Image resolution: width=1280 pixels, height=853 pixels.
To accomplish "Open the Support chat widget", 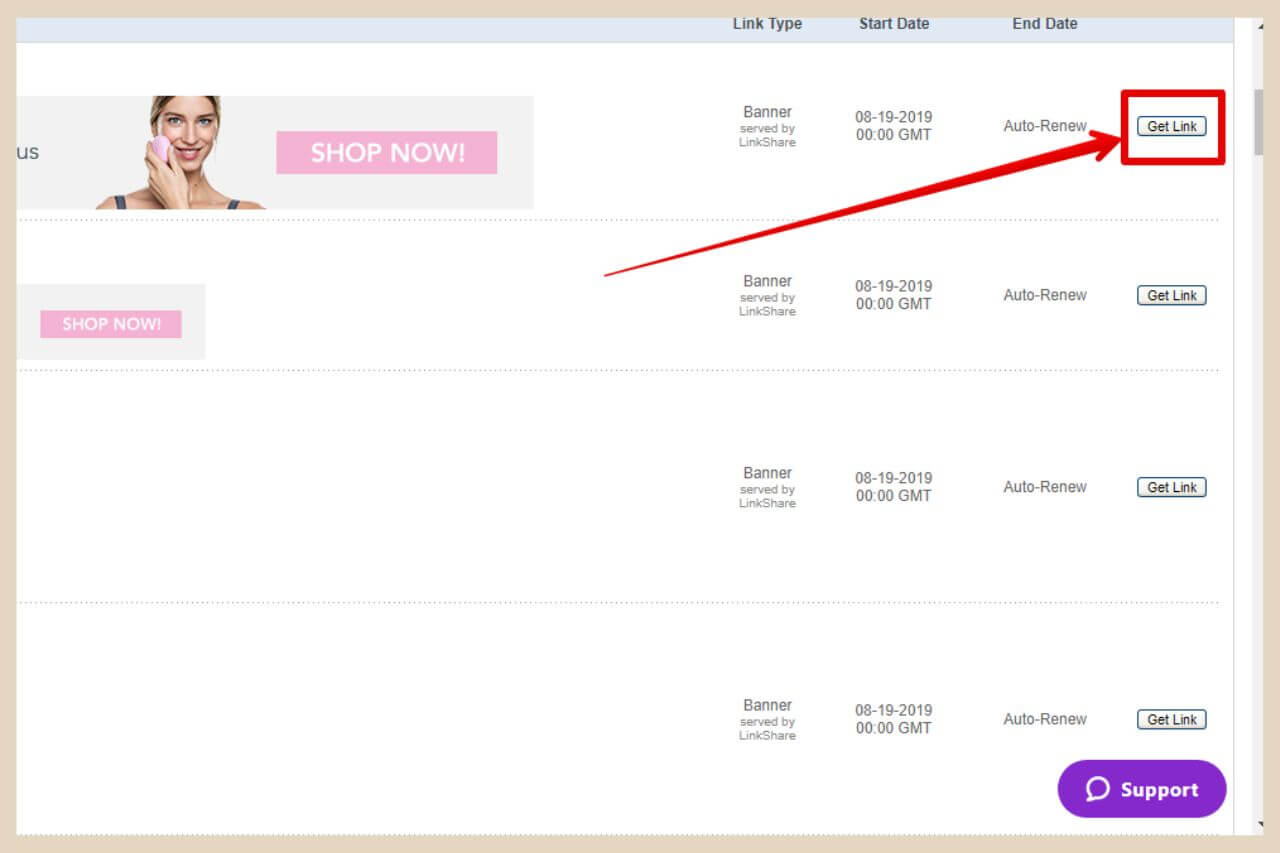I will (x=1141, y=789).
